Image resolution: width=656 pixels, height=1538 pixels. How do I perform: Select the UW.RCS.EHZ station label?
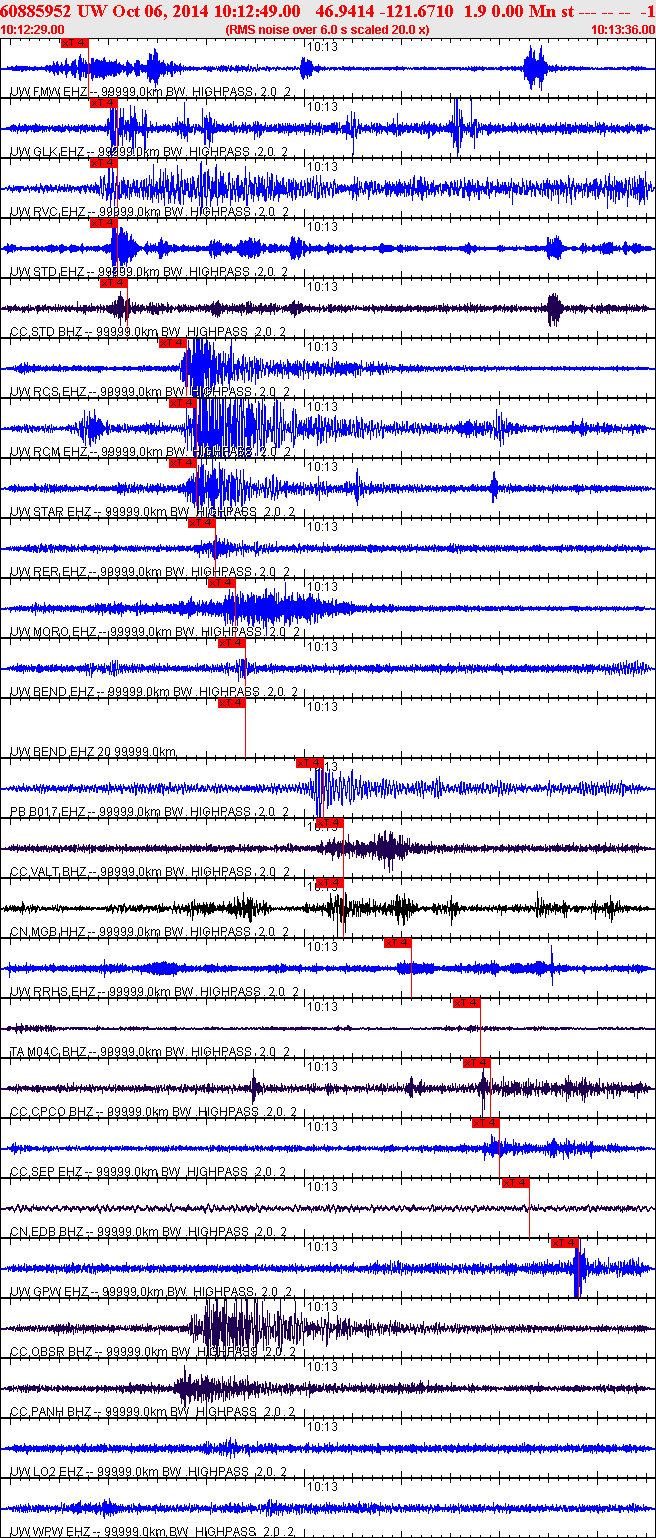[150, 392]
